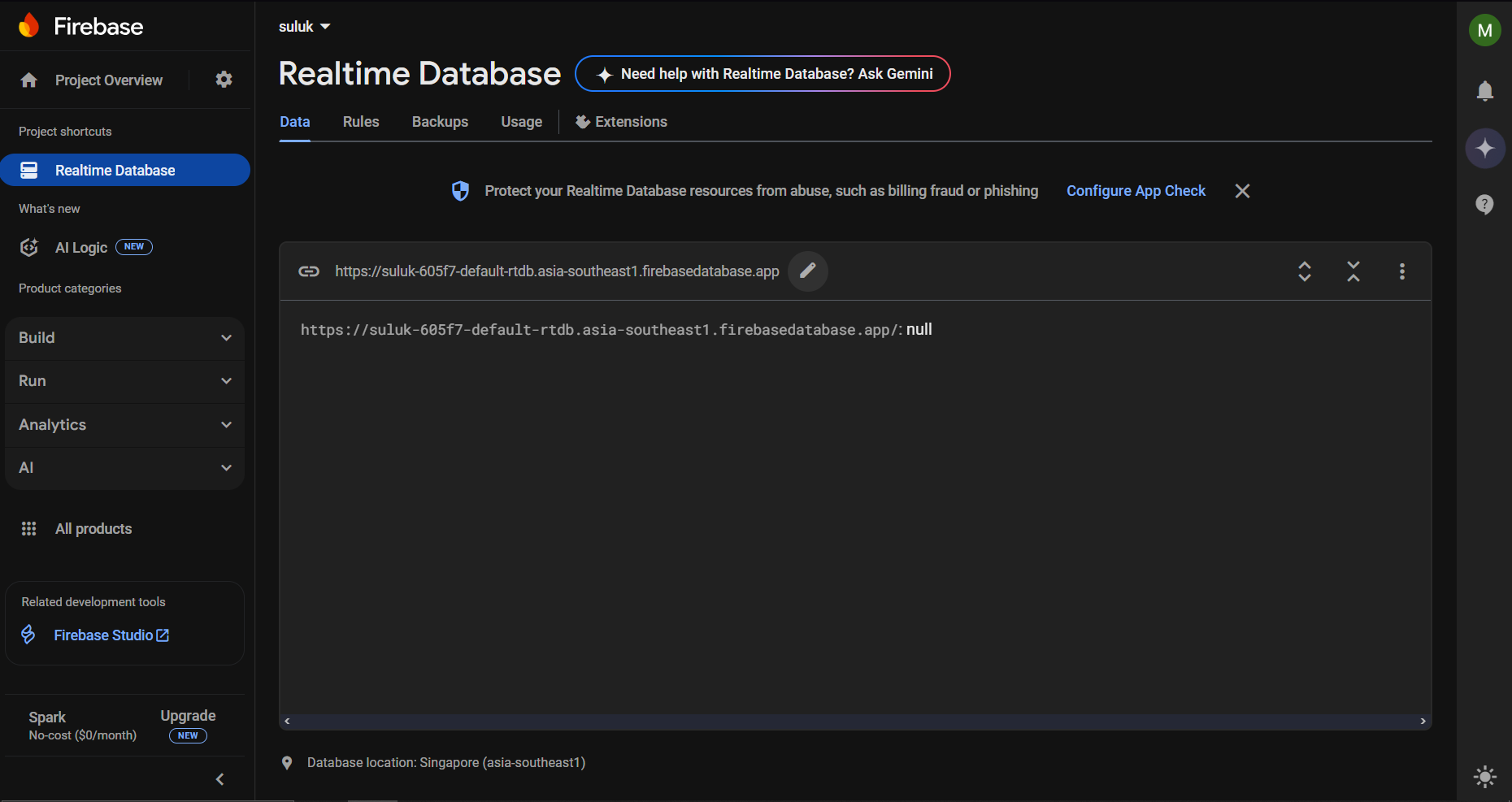Open the M account avatar

(1485, 30)
